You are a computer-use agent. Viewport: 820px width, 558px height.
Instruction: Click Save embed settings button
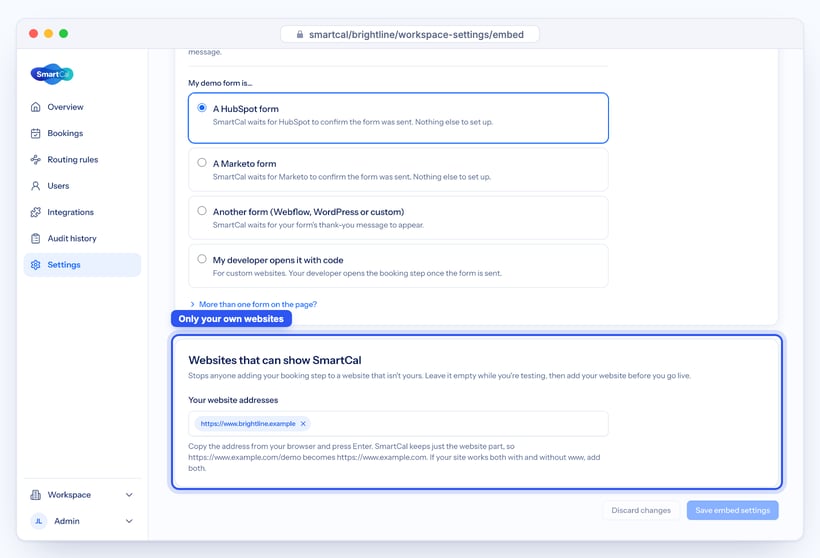[732, 510]
